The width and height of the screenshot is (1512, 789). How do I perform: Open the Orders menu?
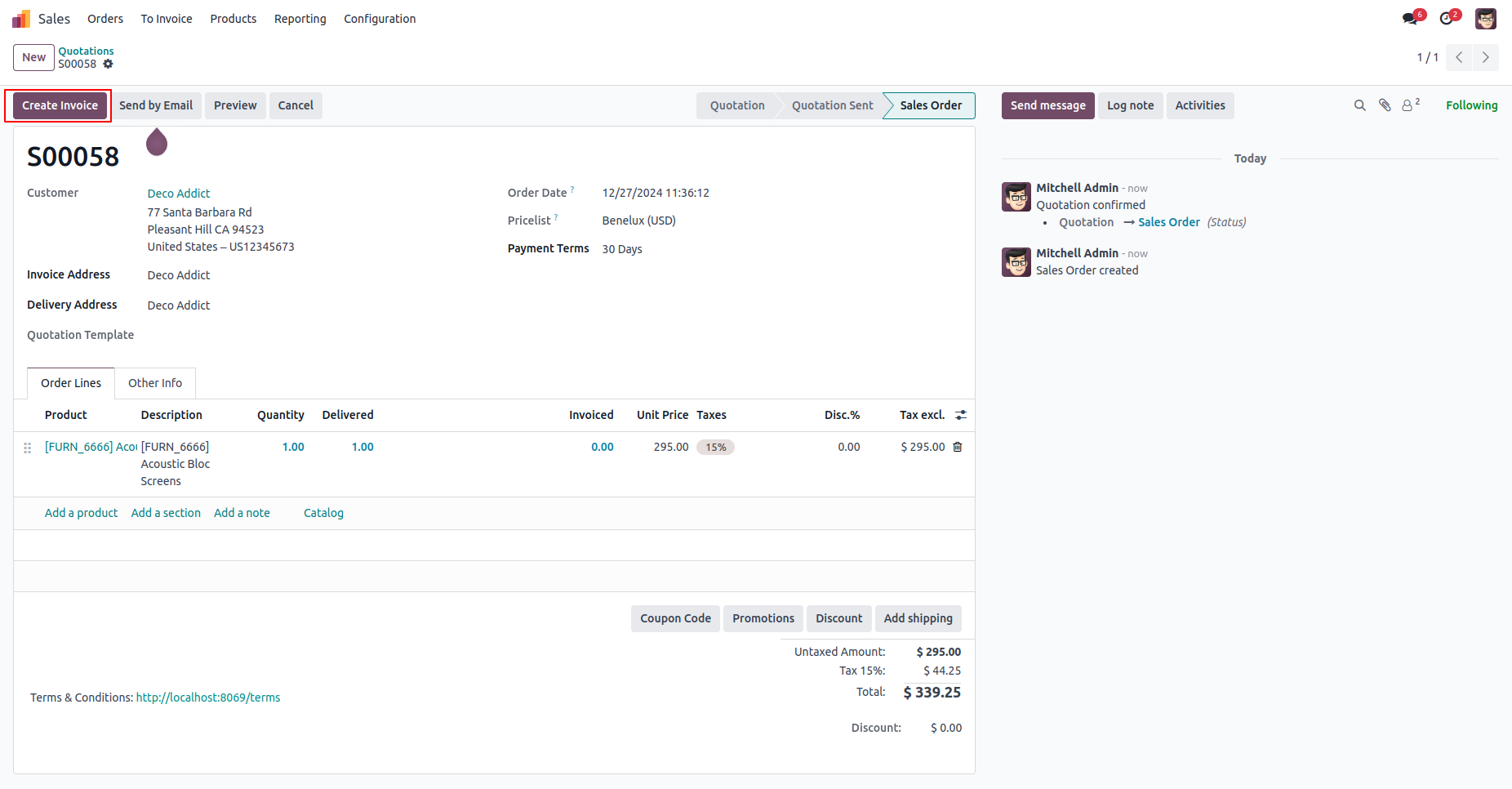click(x=105, y=19)
